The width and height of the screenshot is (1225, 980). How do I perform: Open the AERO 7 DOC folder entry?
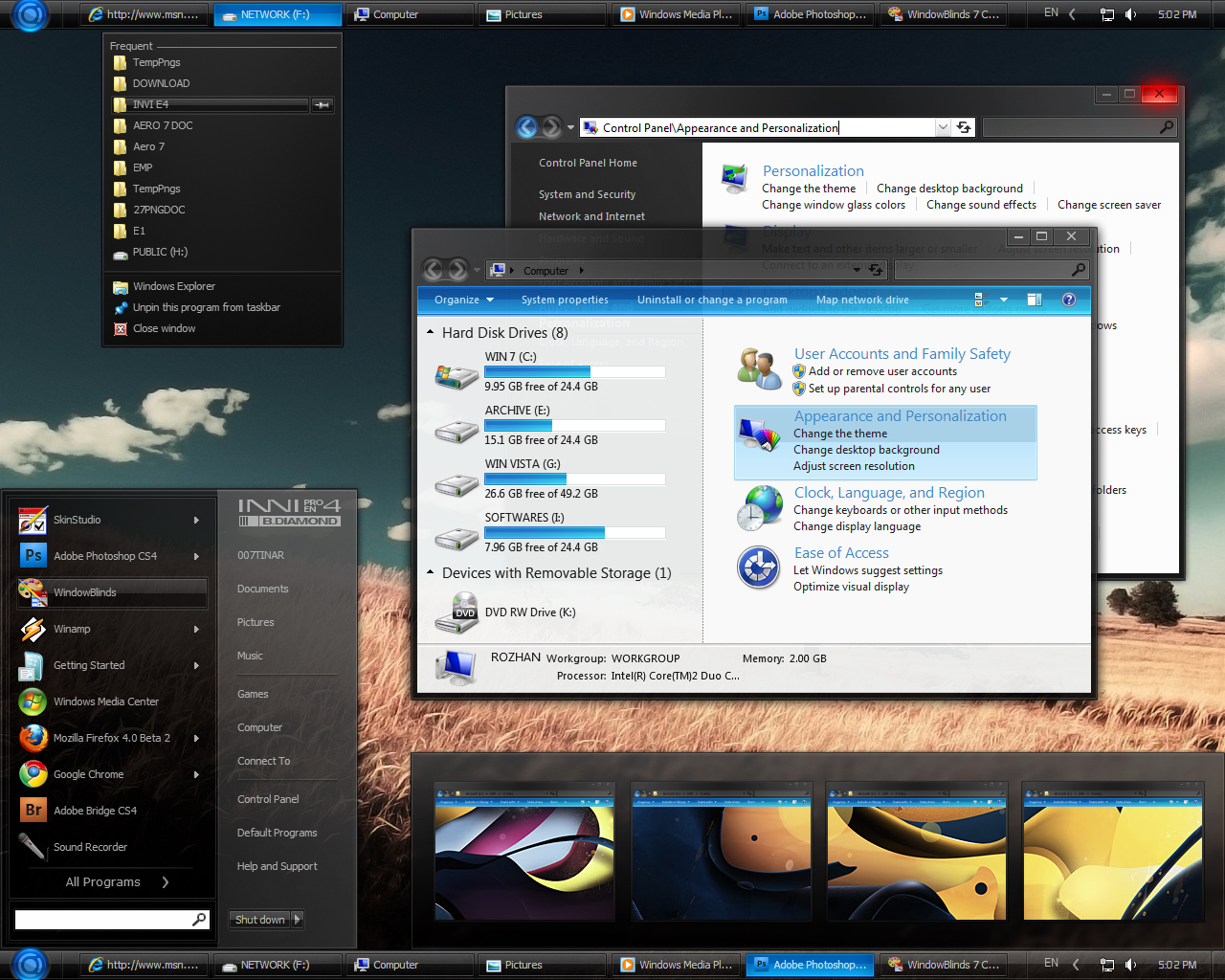[163, 125]
